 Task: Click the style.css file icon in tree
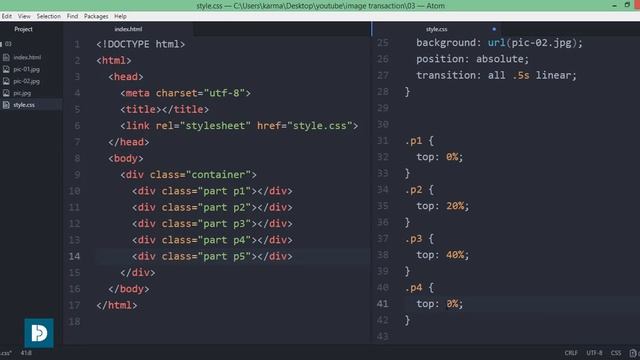[x=6, y=105]
